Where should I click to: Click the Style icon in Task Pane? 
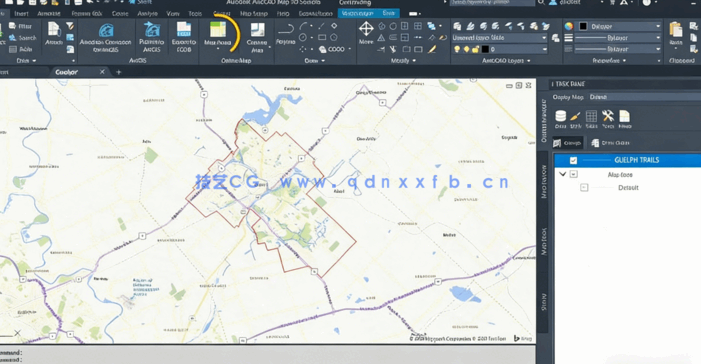575,117
